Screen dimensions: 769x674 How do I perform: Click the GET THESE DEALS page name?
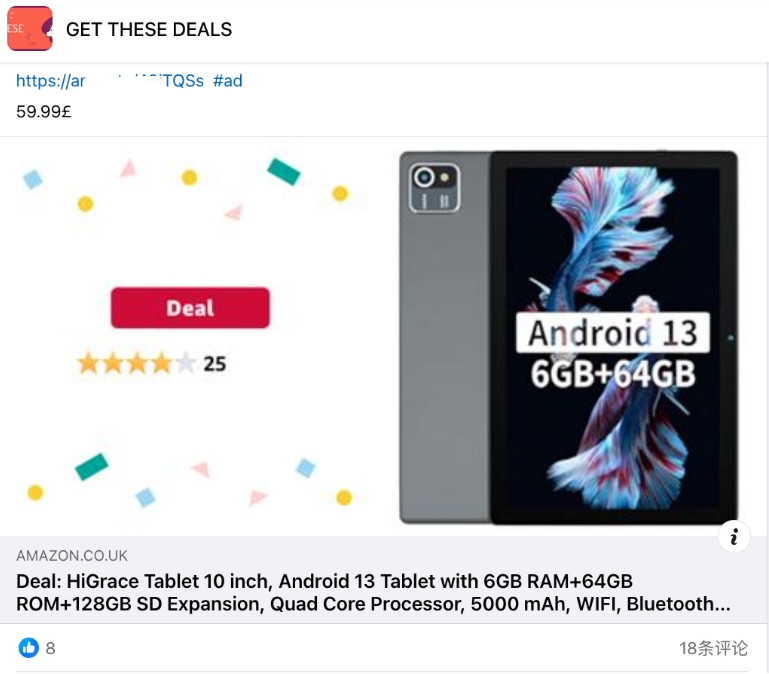coord(149,29)
